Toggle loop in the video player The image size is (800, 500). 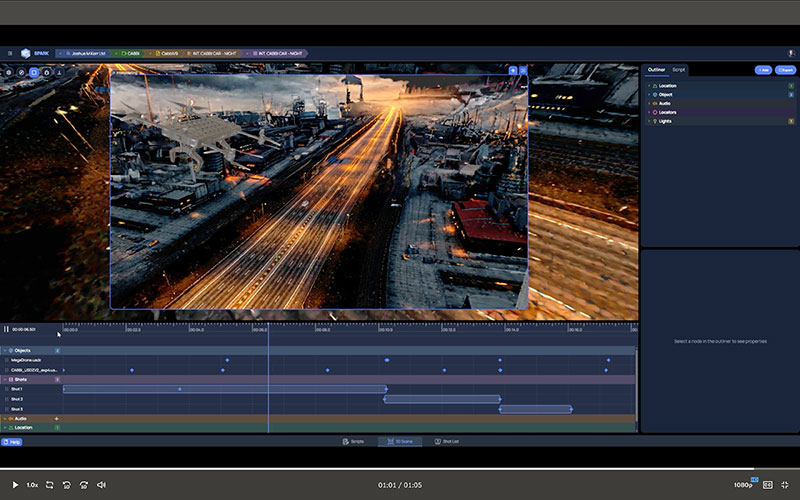(x=49, y=485)
